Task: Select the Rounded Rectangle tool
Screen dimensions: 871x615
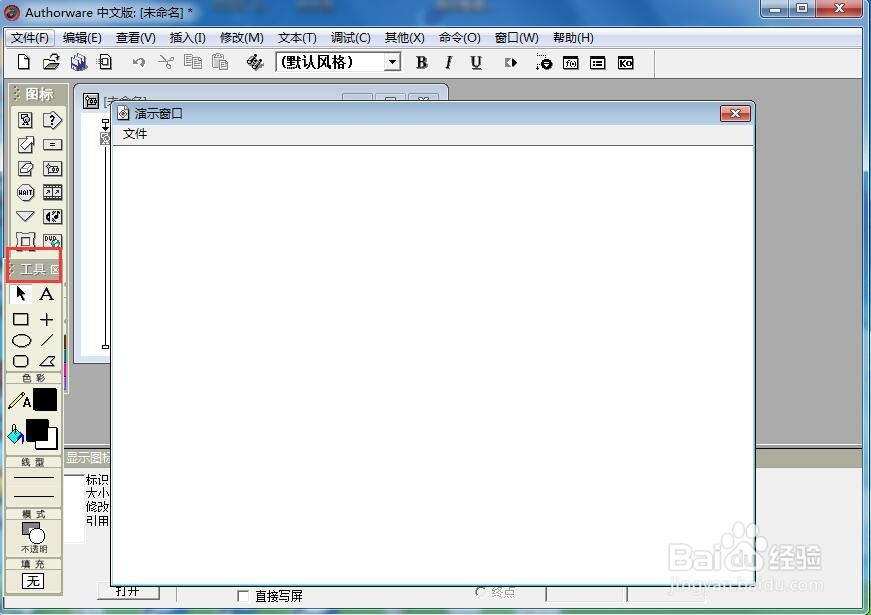Action: coord(21,361)
